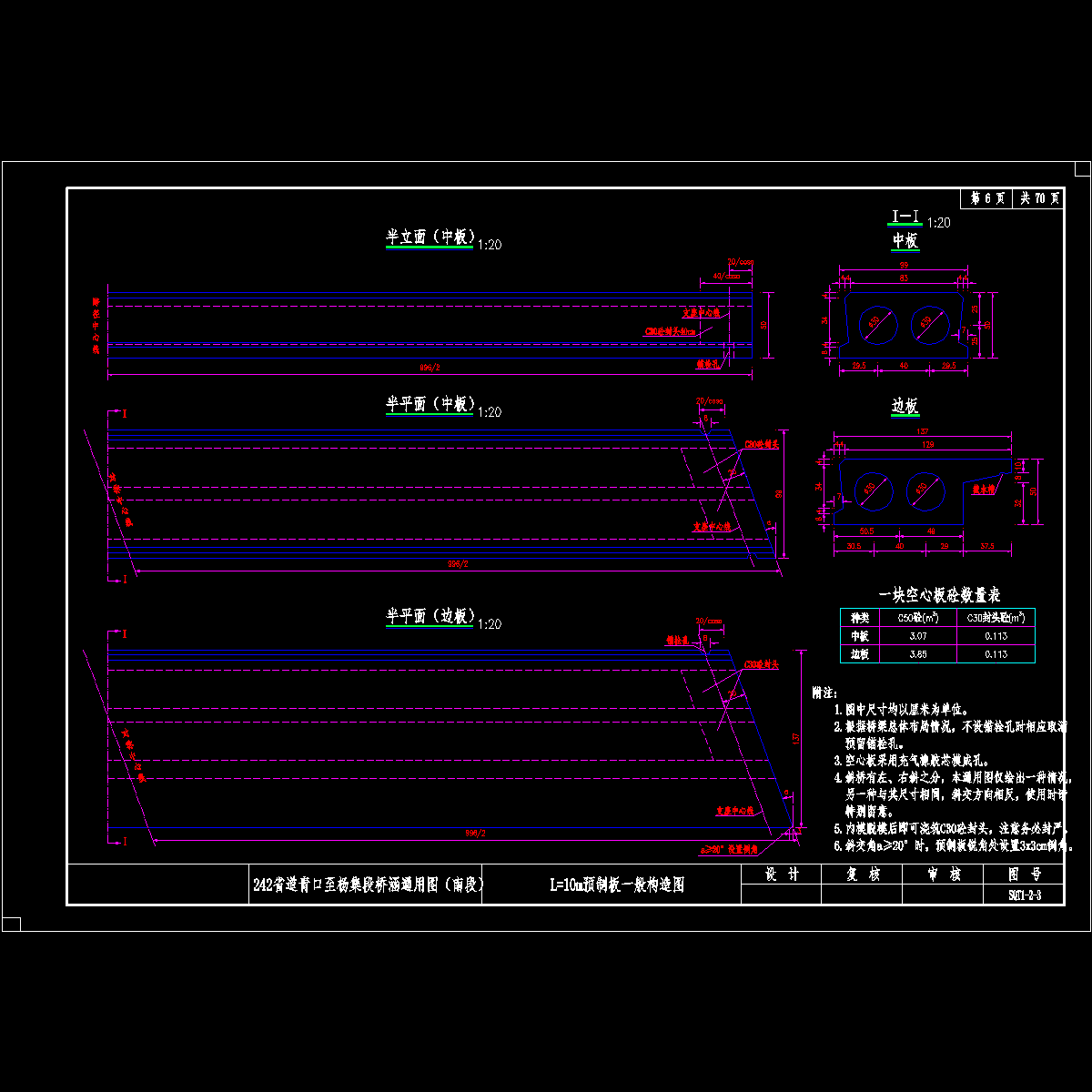Select the 242省道 project name cell

click(366, 885)
